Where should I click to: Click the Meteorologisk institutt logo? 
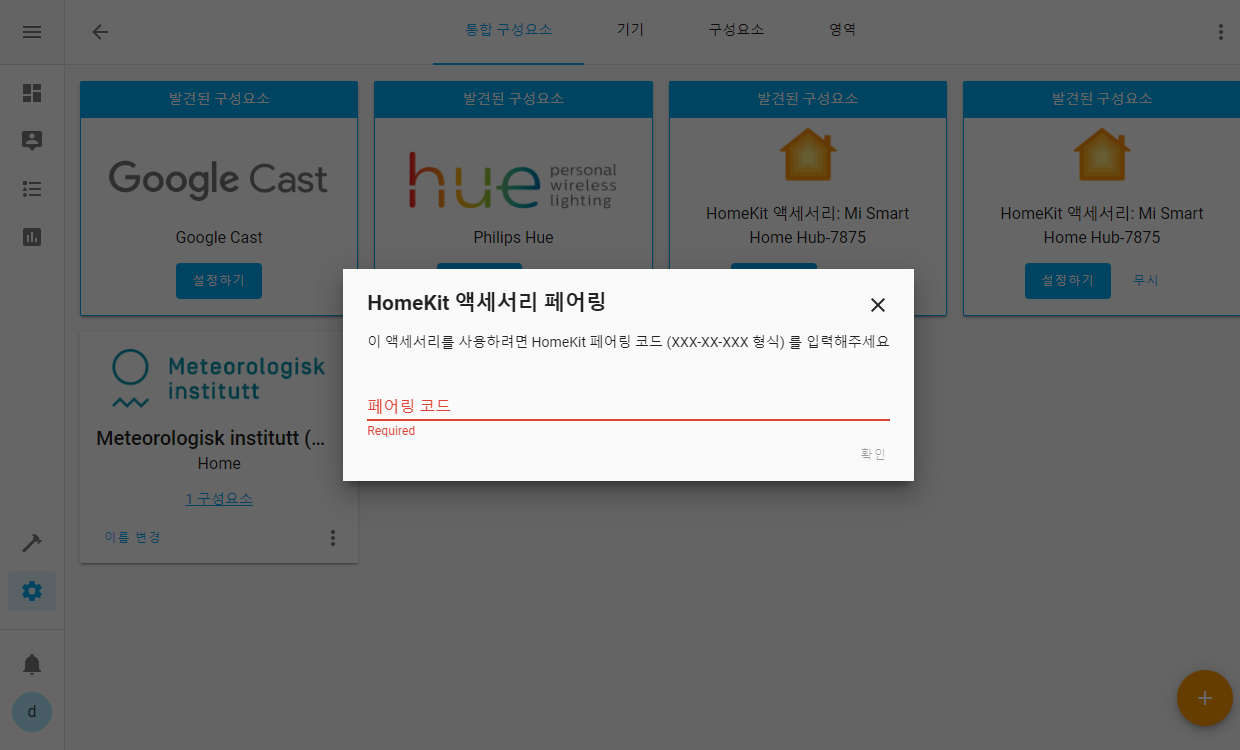click(219, 378)
